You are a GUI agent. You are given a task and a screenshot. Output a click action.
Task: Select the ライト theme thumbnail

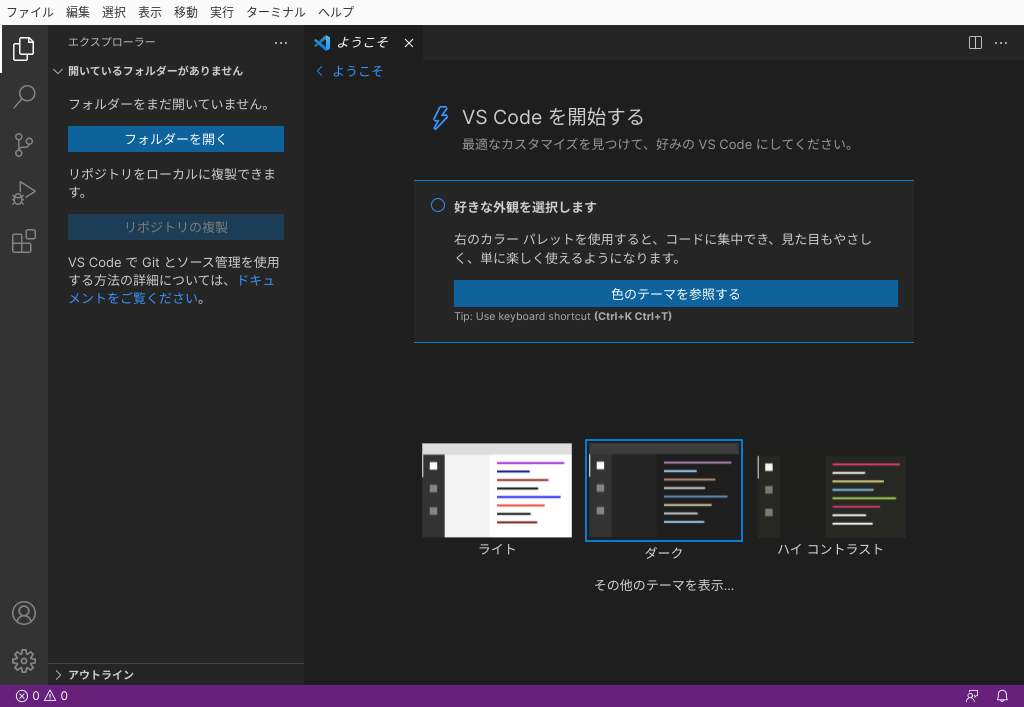(x=497, y=490)
